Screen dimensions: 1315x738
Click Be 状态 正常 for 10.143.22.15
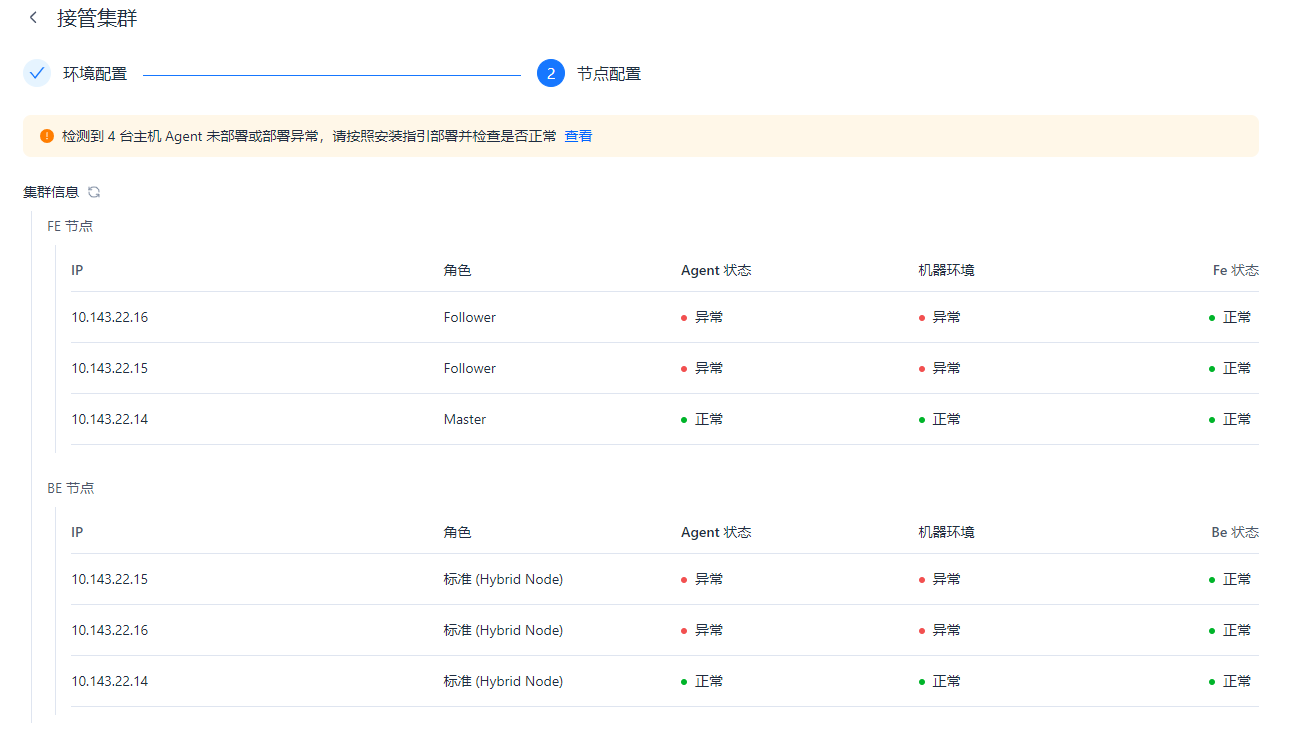pos(1230,579)
